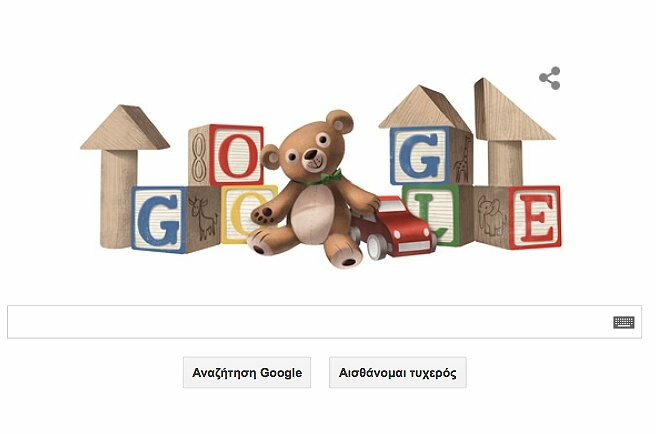Click the share icon beside the doodle
656x434 pixels.
coord(549,78)
